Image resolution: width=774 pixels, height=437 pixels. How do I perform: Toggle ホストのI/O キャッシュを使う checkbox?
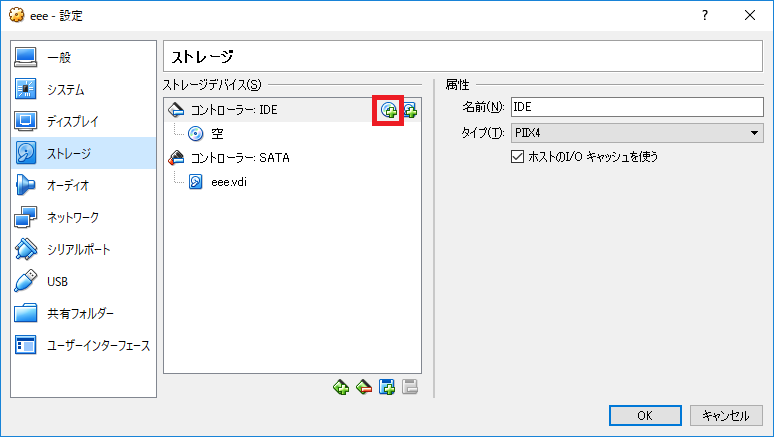[517, 157]
